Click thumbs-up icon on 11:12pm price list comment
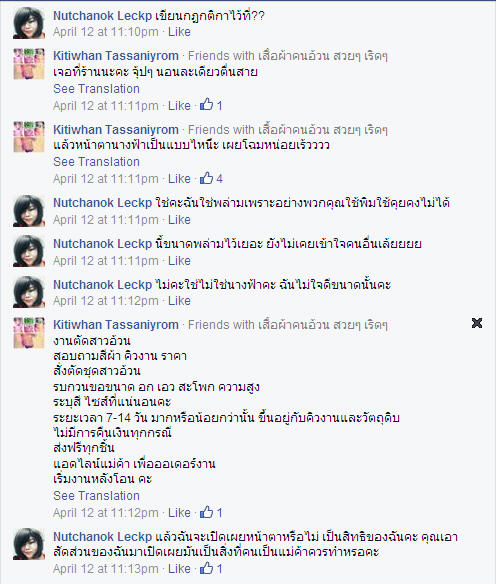Viewport: 496px width, 584px height. pyautogui.click(x=206, y=512)
